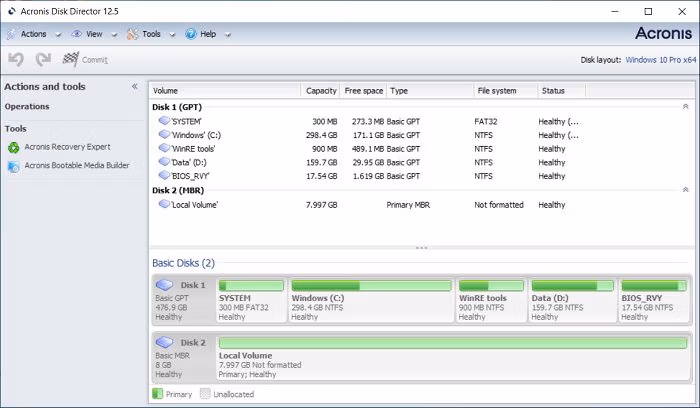Click the Unallocated legend color swatch
The height and width of the screenshot is (408, 700).
(x=205, y=394)
